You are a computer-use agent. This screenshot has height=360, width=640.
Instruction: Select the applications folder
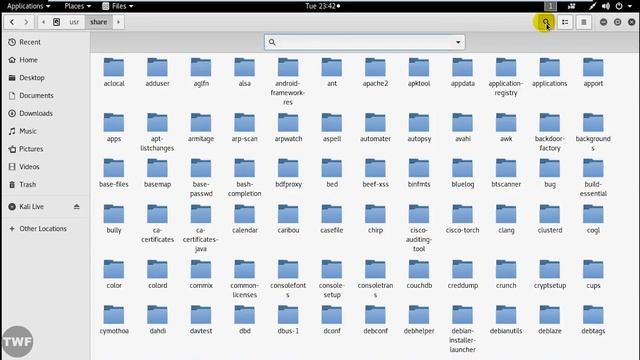pyautogui.click(x=549, y=72)
